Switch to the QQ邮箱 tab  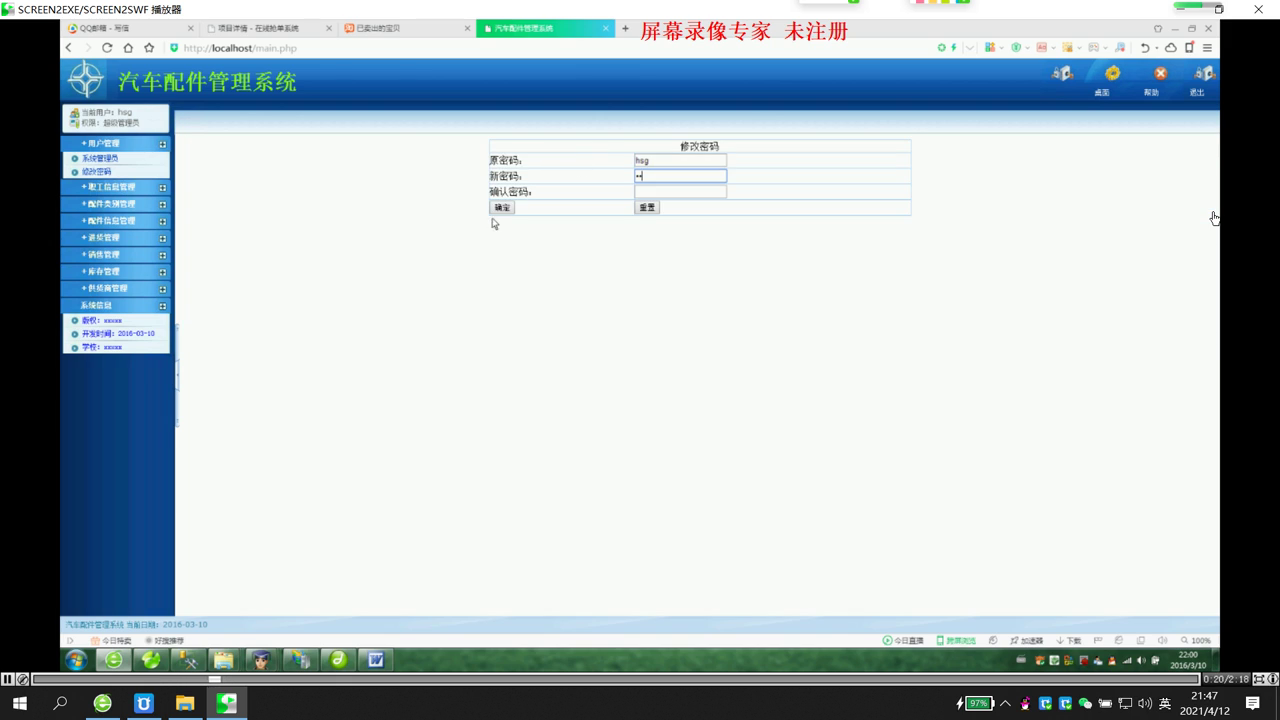[x=130, y=28]
